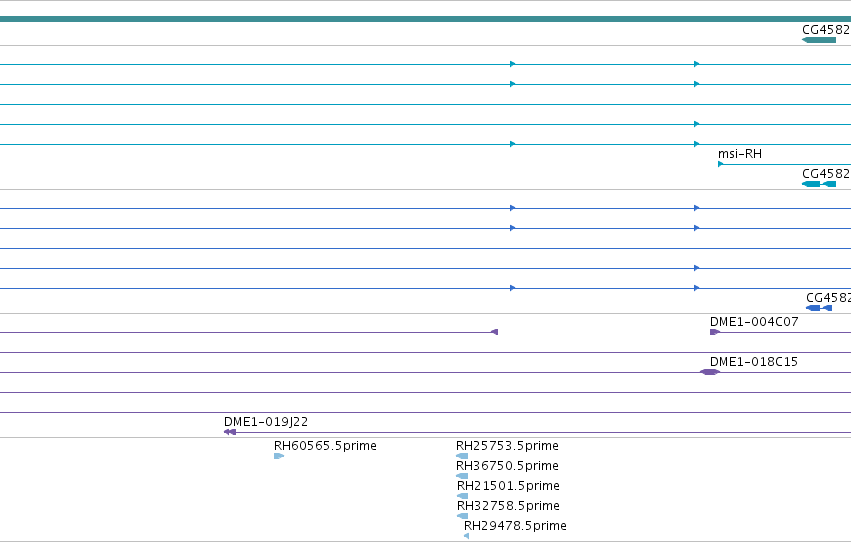851x542 pixels.
Task: Click the RH36750.5prime EST label
Action: pos(507,466)
